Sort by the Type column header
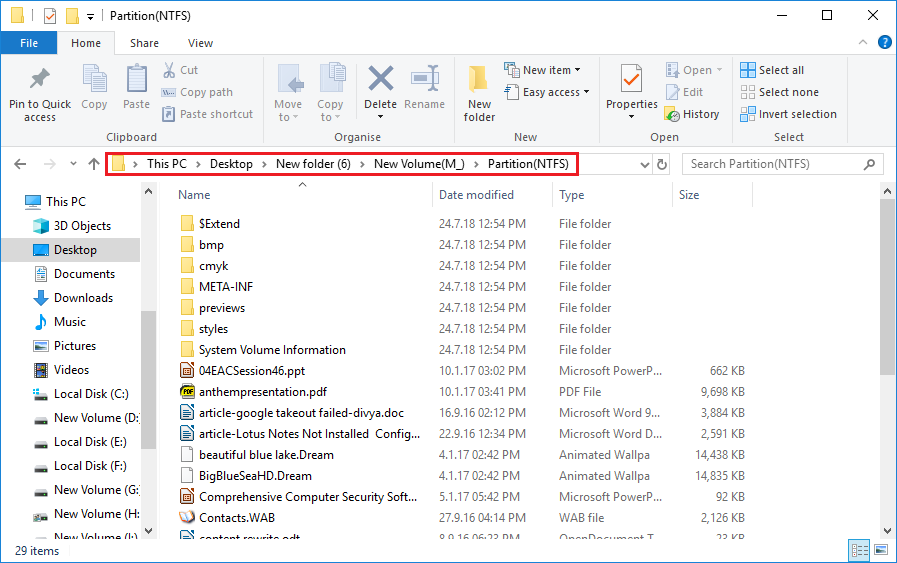The height and width of the screenshot is (563, 897). (x=613, y=195)
